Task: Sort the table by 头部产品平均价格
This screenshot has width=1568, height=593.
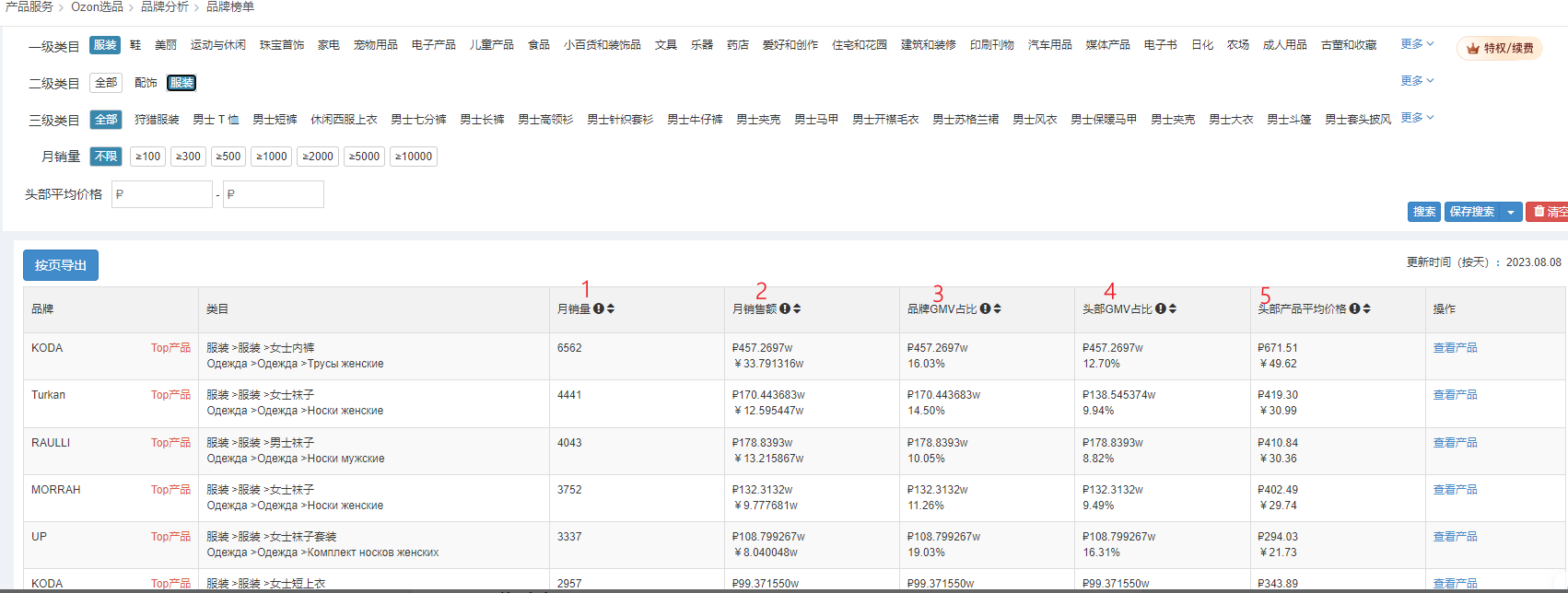Action: coord(1367,308)
